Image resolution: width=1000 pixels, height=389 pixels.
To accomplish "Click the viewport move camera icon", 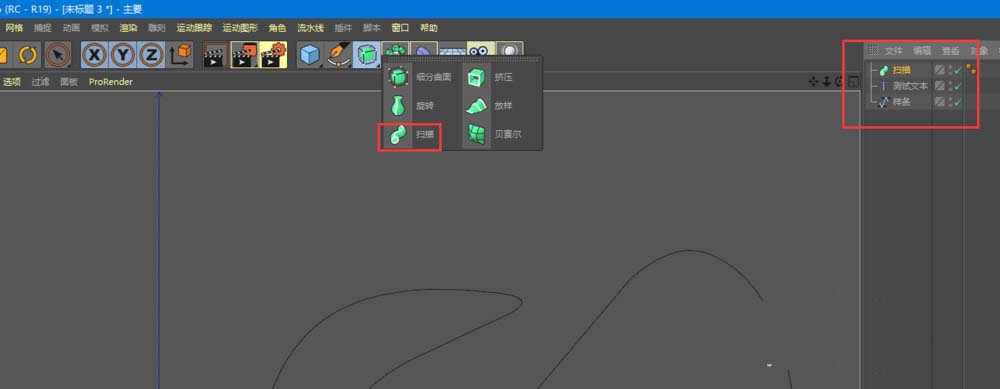I will click(x=814, y=81).
